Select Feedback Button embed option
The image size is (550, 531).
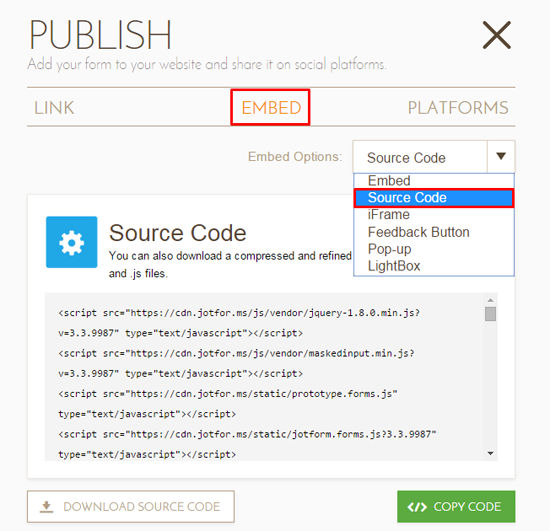[434, 232]
